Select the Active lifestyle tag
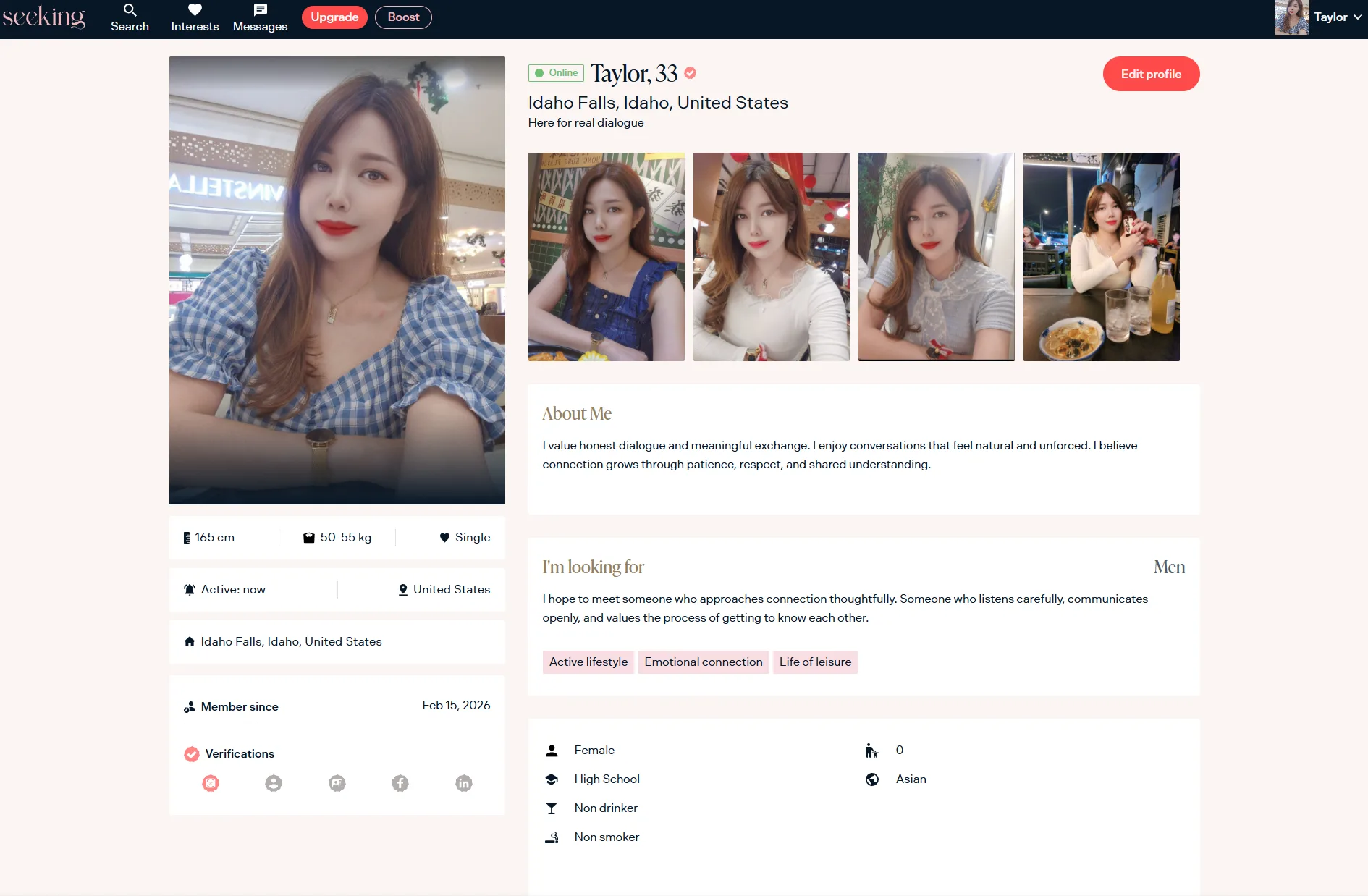Screen dimensions: 1368x896 point(588,662)
